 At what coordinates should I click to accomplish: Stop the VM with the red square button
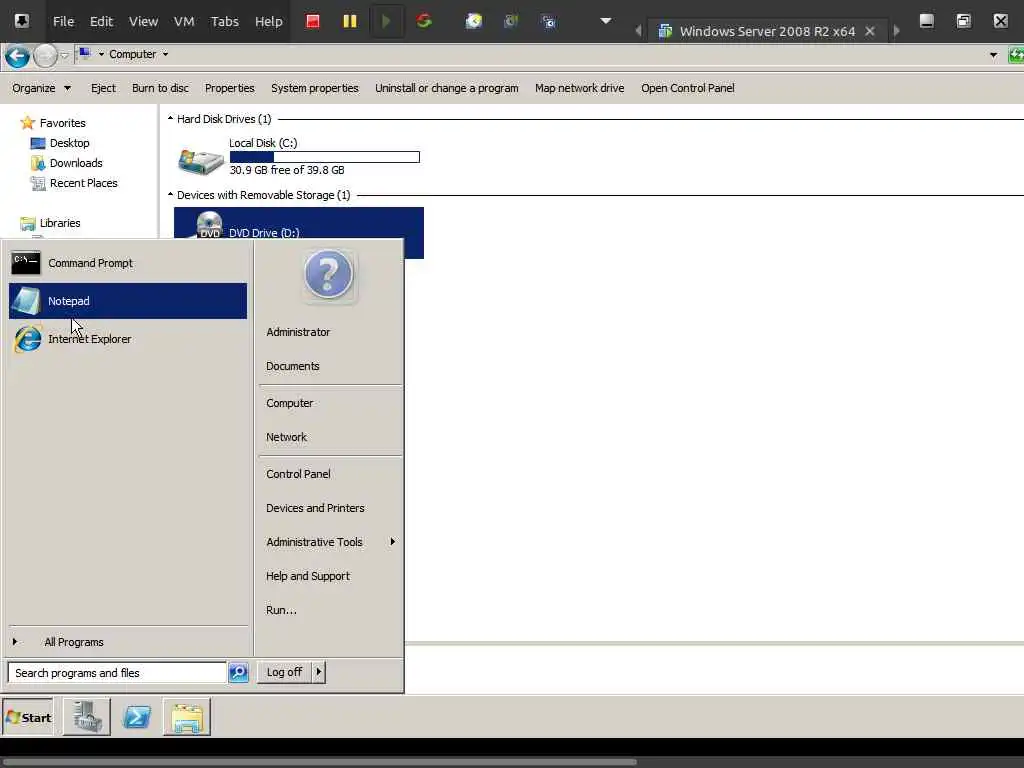[313, 22]
